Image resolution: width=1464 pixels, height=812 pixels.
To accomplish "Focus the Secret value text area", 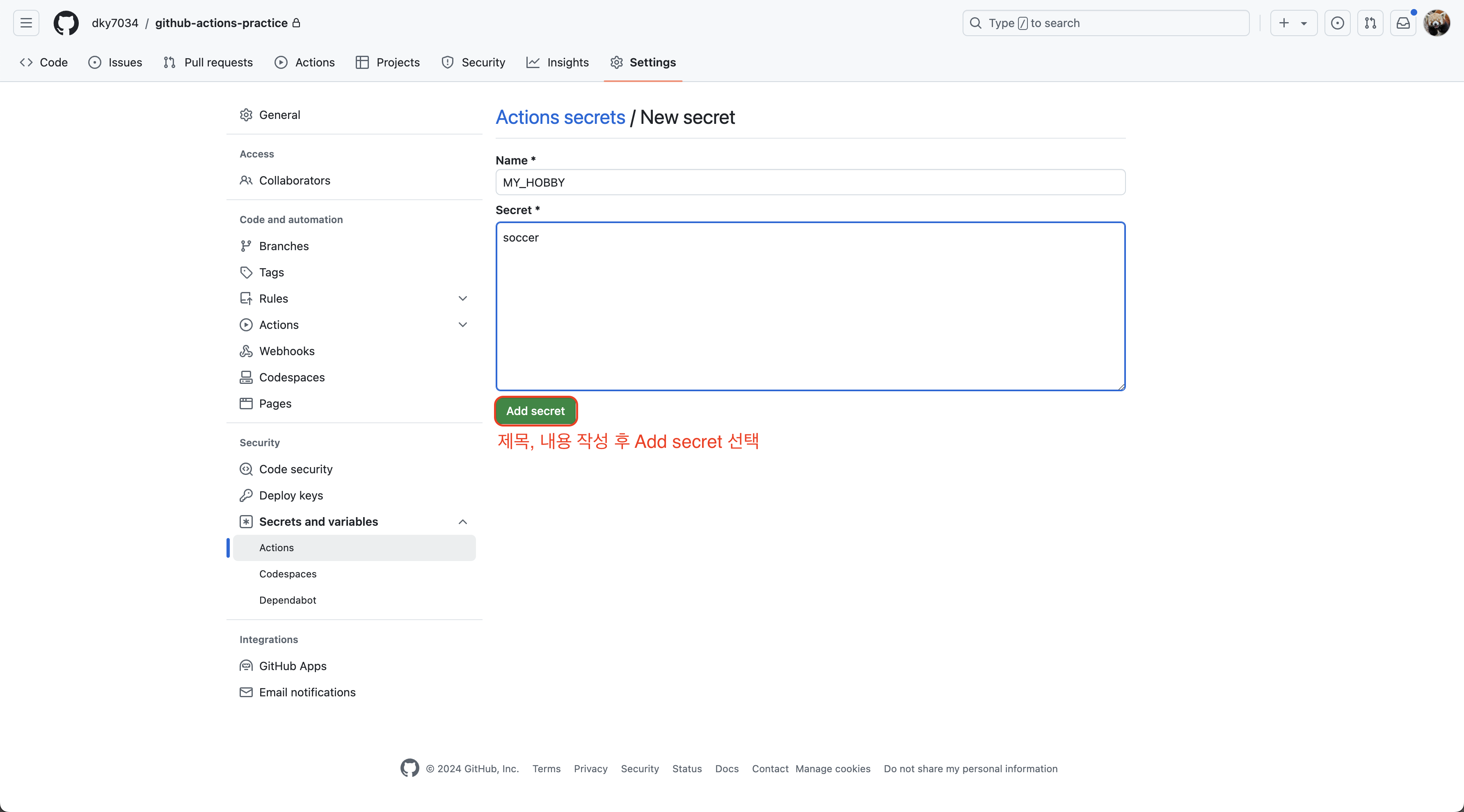I will click(x=810, y=307).
